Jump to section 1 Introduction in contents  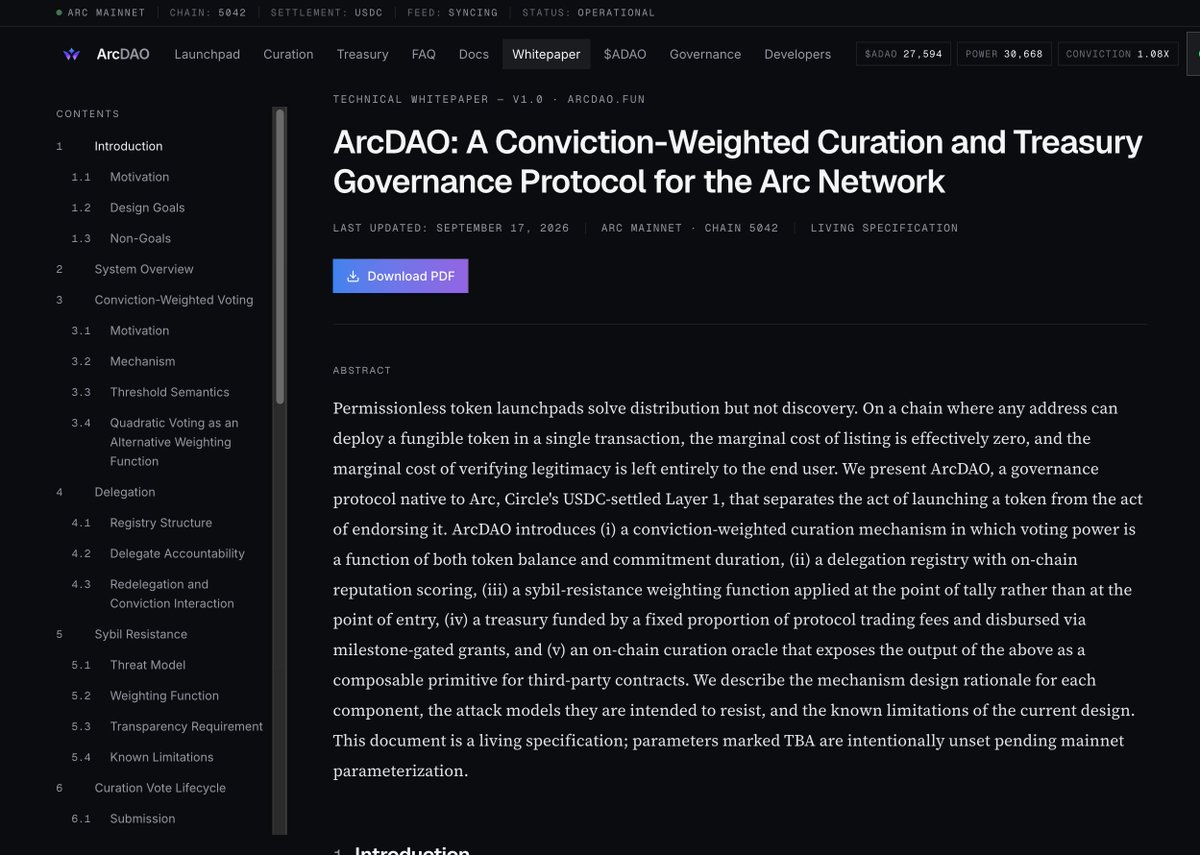(x=128, y=146)
